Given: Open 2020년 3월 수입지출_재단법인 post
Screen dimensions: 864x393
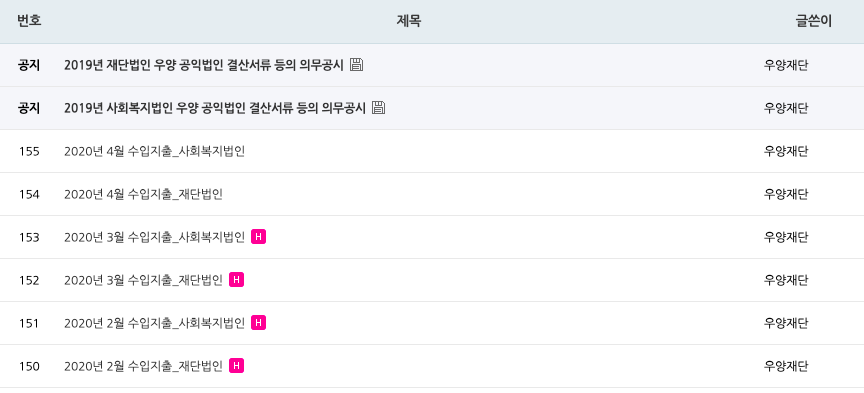Looking at the screenshot, I should point(143,280).
